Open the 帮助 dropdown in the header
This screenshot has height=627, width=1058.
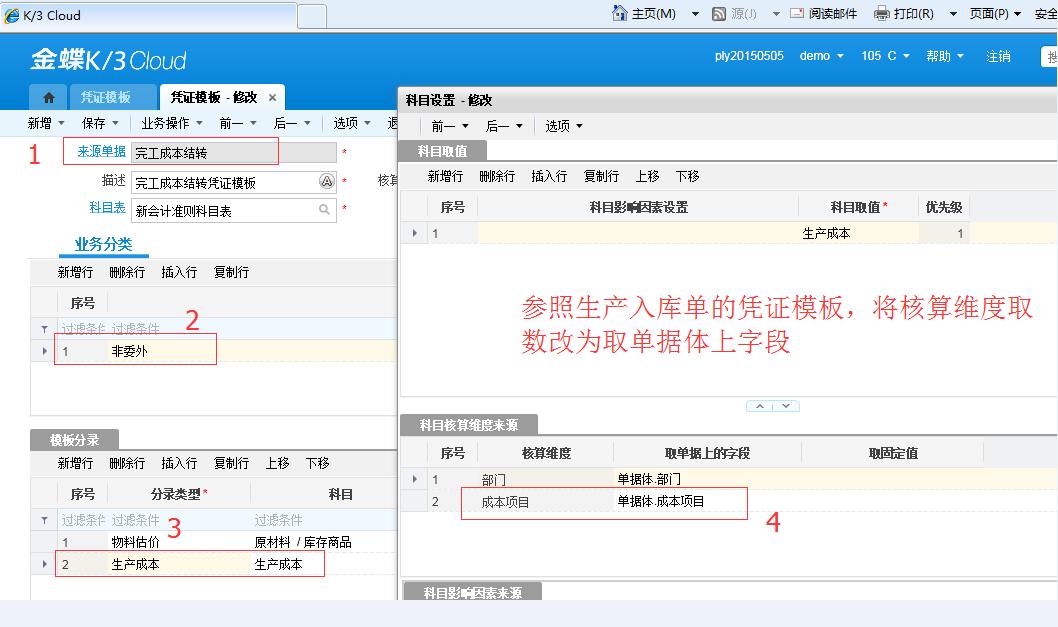943,56
